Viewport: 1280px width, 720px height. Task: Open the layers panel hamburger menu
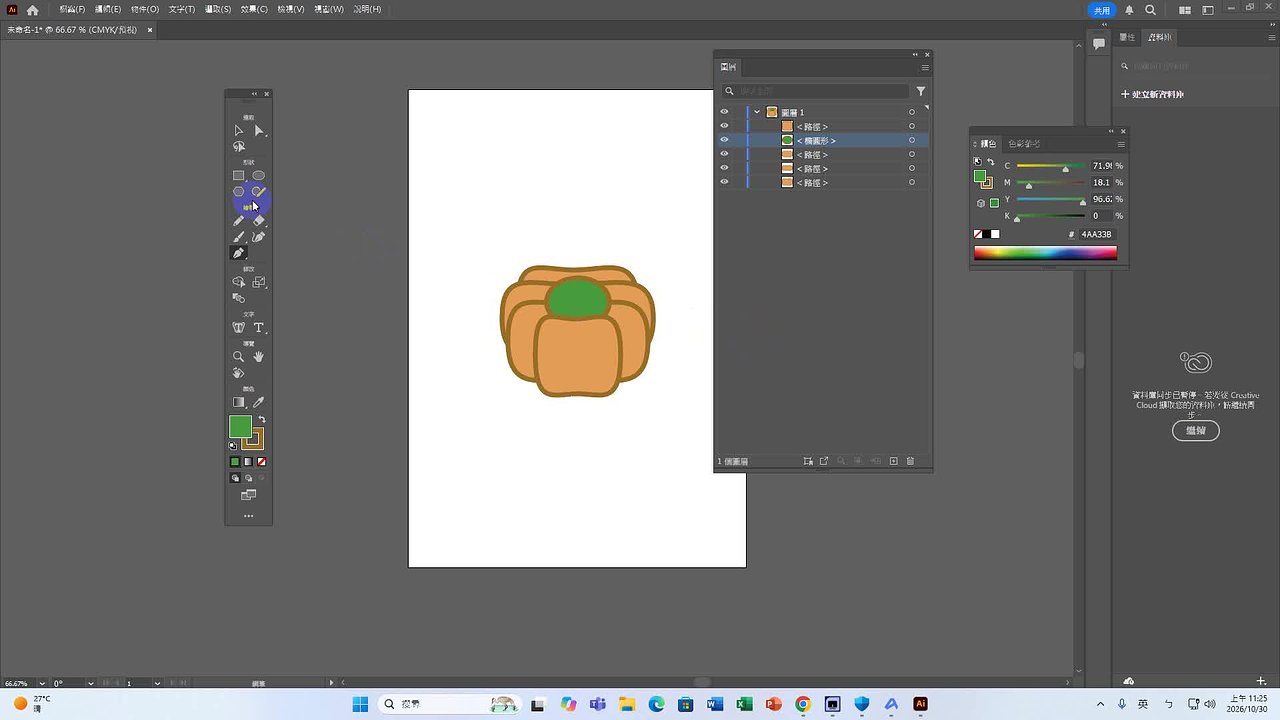point(925,67)
